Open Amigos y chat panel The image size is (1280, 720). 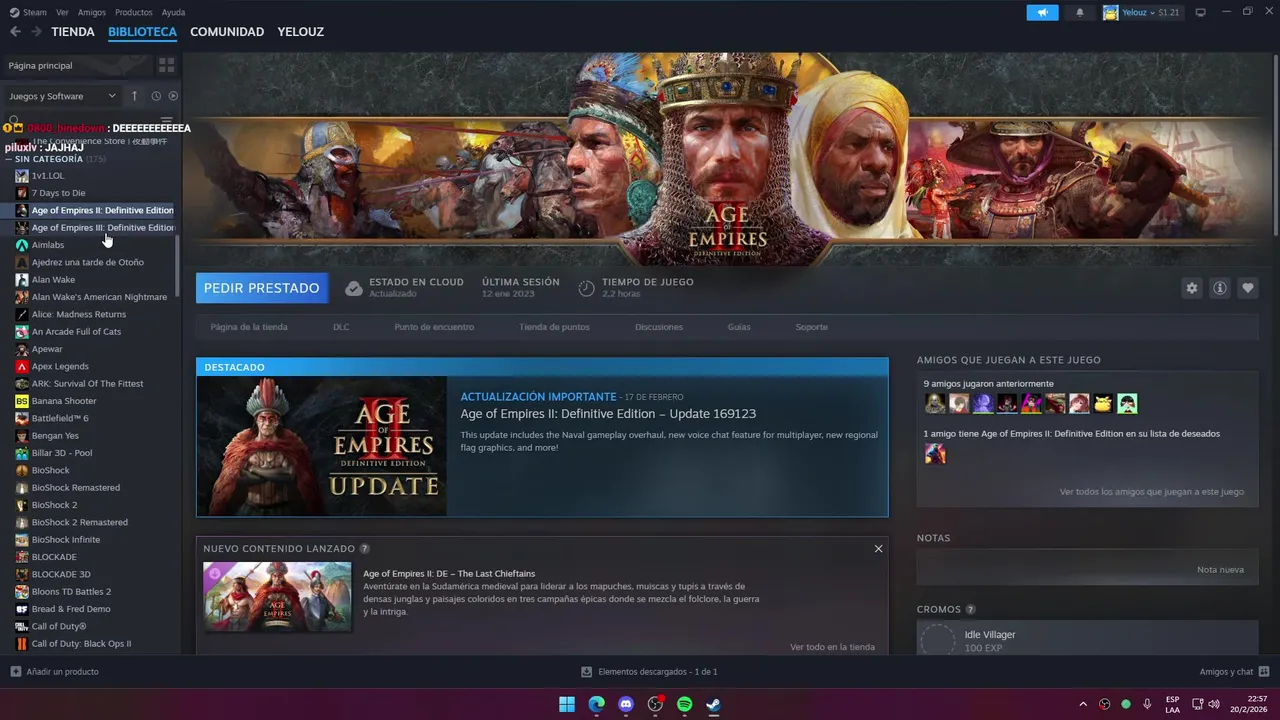(x=1234, y=672)
